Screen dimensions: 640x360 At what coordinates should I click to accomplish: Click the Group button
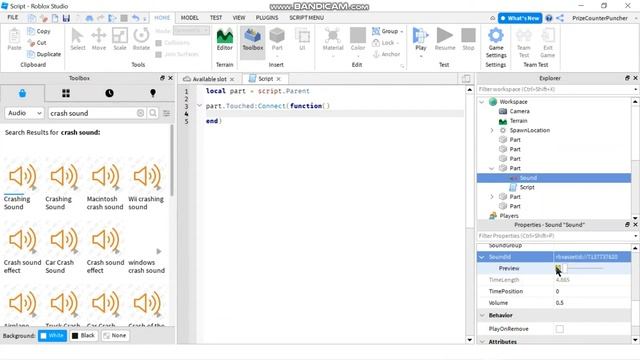pyautogui.click(x=387, y=31)
